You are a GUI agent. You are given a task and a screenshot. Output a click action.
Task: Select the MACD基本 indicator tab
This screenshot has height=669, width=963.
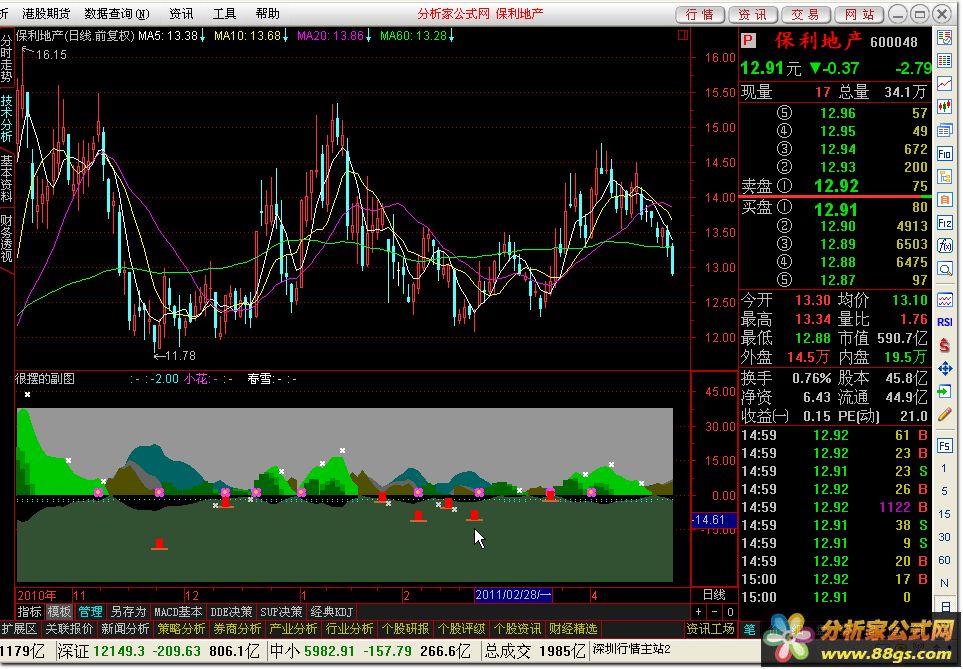pyautogui.click(x=177, y=612)
